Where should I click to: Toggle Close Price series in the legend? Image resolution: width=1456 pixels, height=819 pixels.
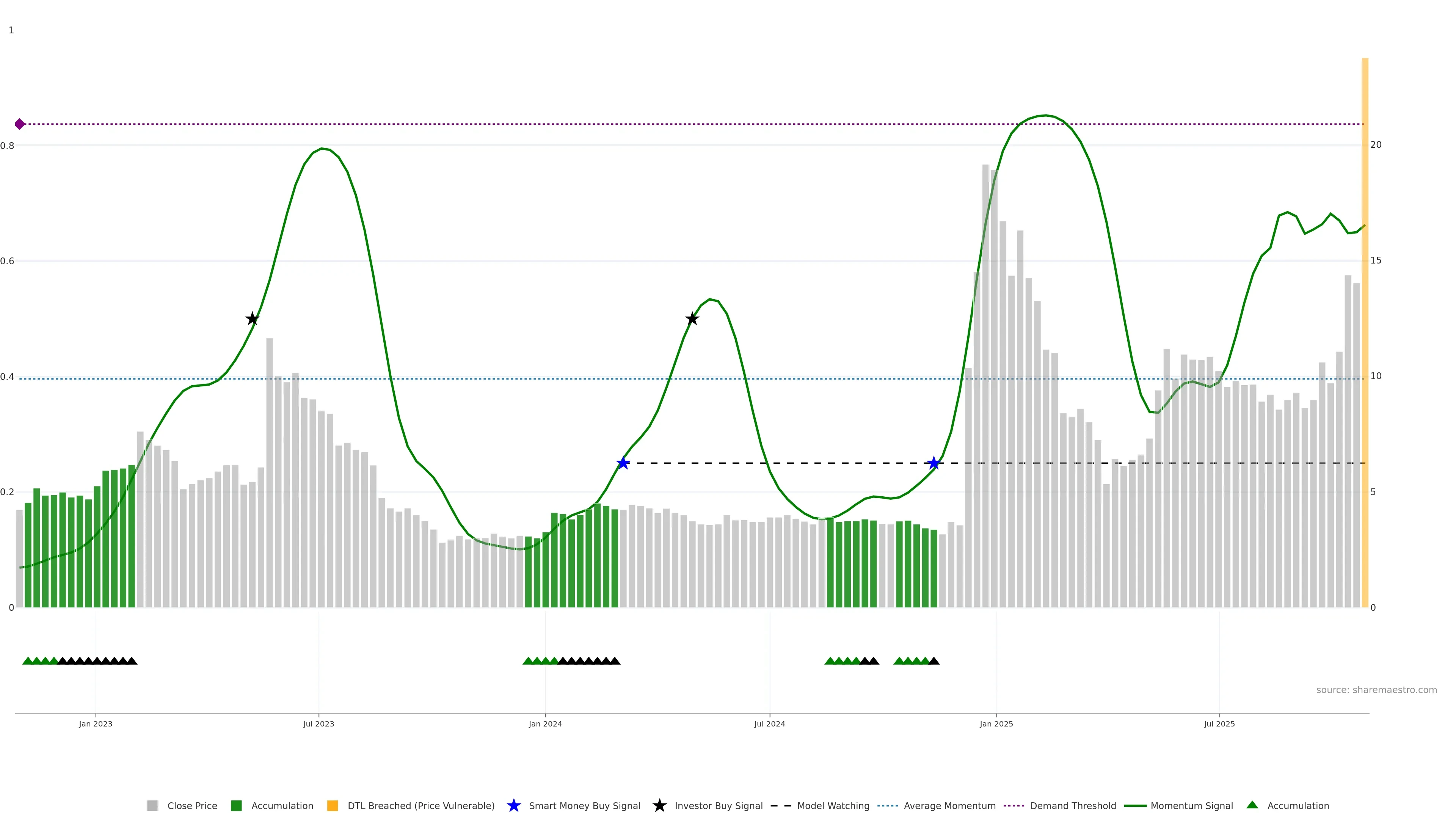click(191, 805)
